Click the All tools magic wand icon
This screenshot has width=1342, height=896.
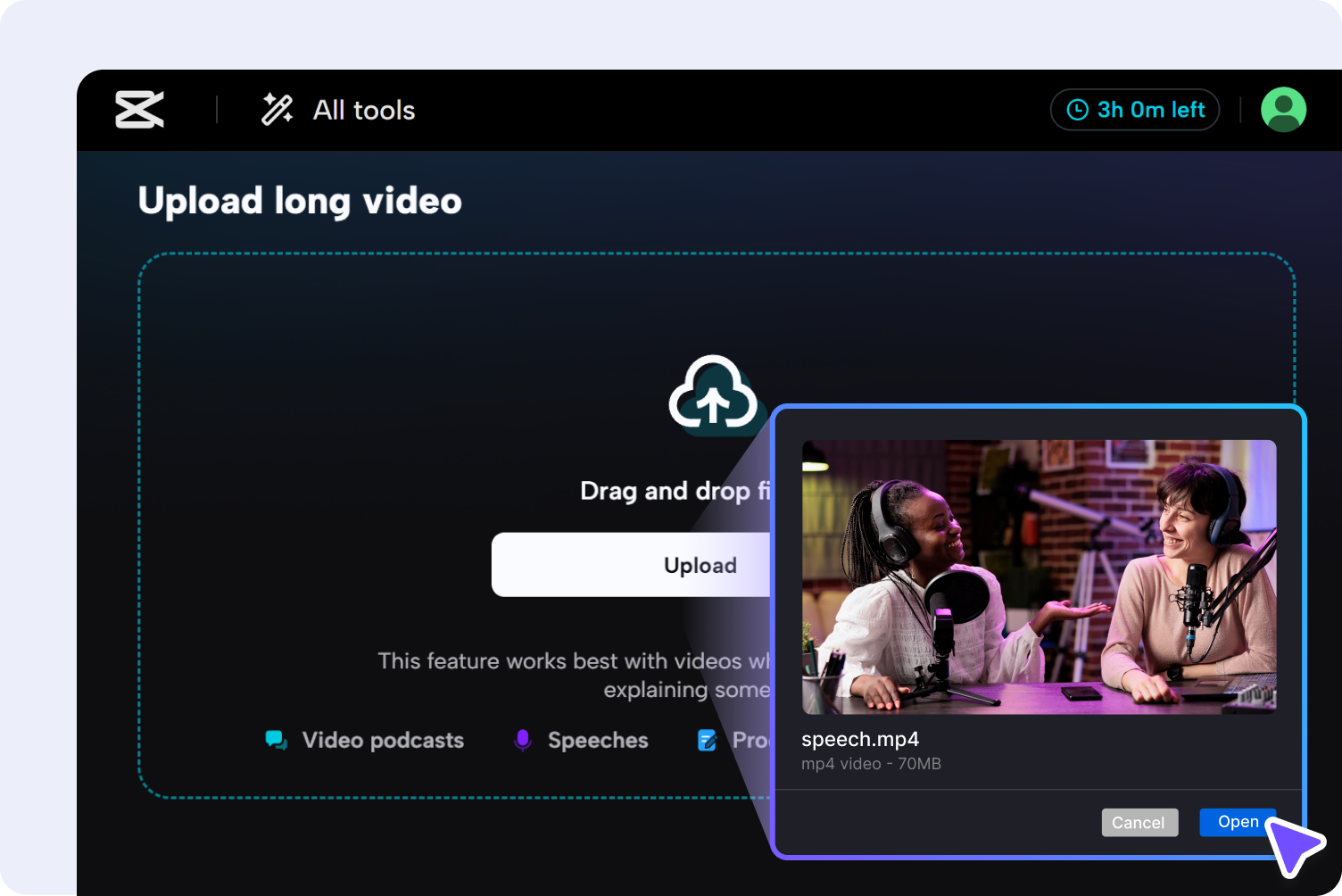coord(277,109)
